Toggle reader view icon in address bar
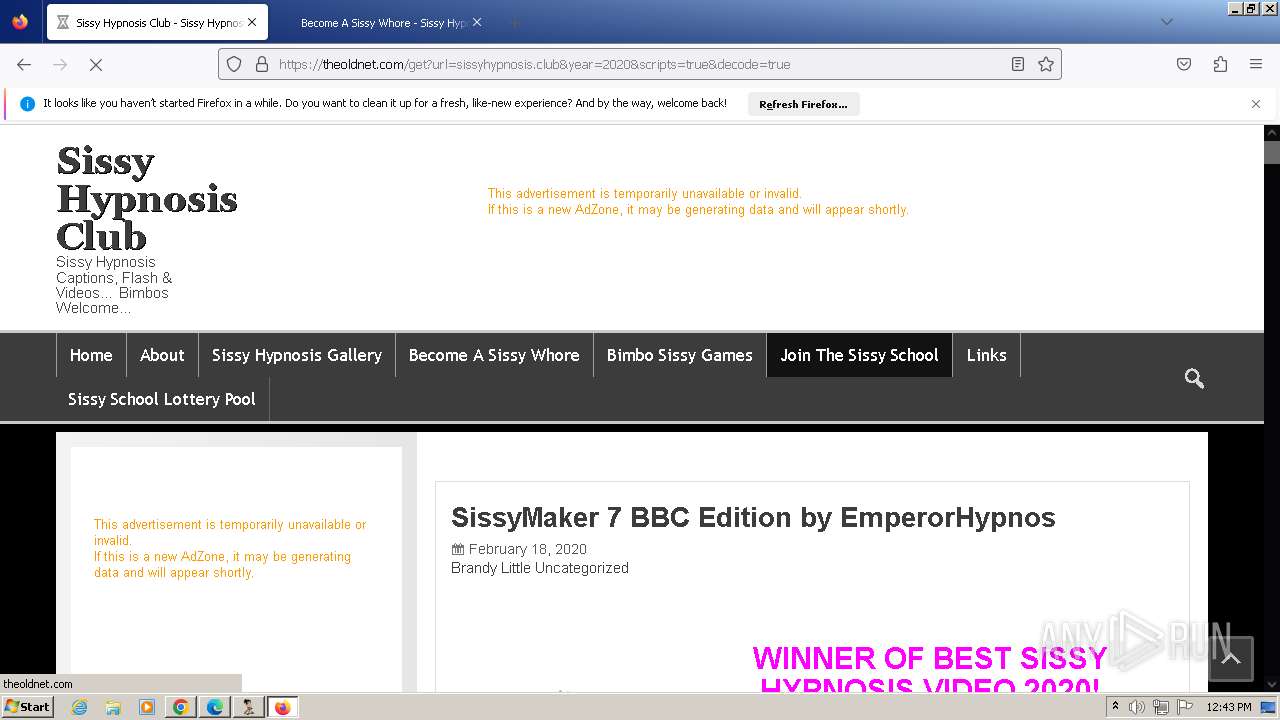Image resolution: width=1280 pixels, height=720 pixels. (1018, 64)
